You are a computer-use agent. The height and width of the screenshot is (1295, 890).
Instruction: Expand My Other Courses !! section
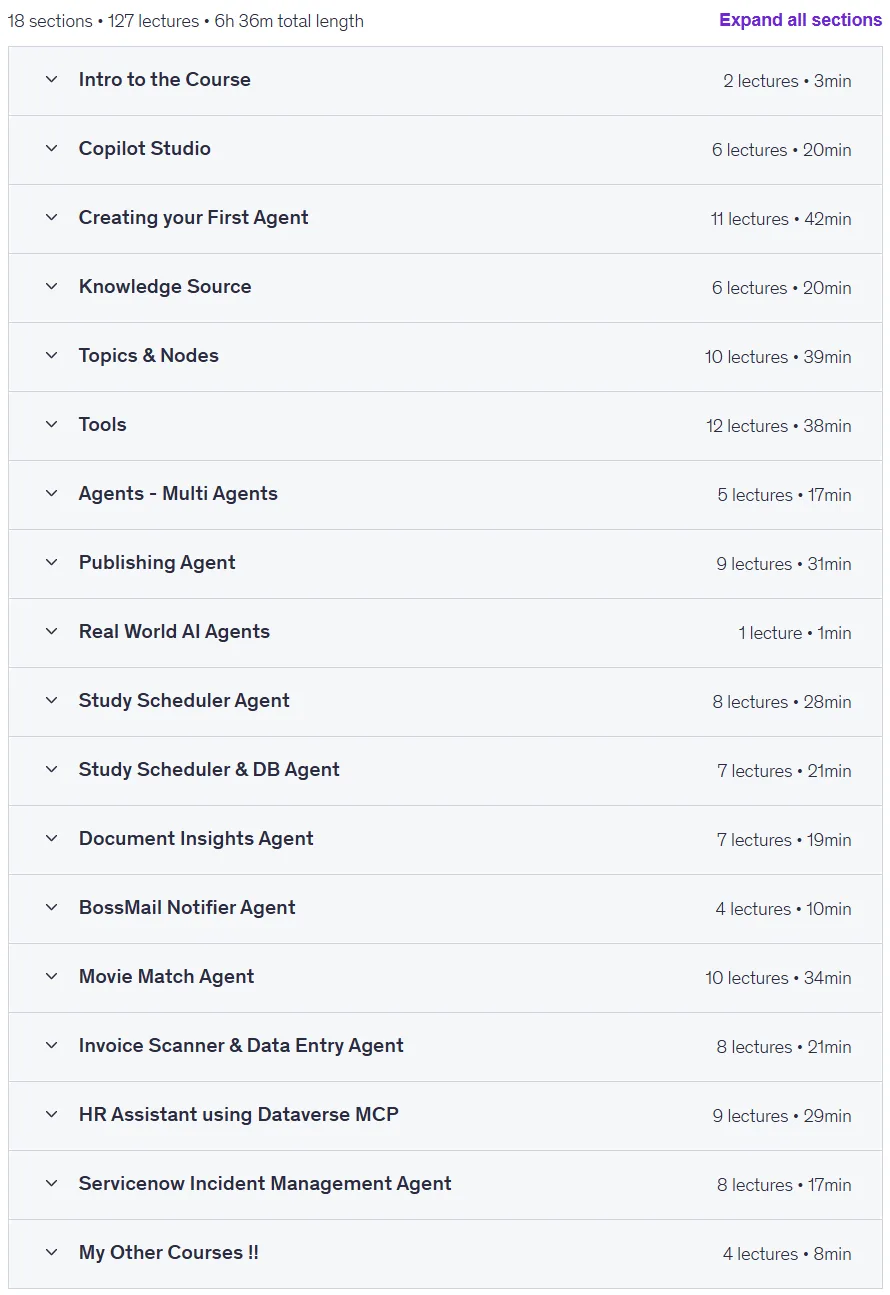pyautogui.click(x=445, y=1253)
